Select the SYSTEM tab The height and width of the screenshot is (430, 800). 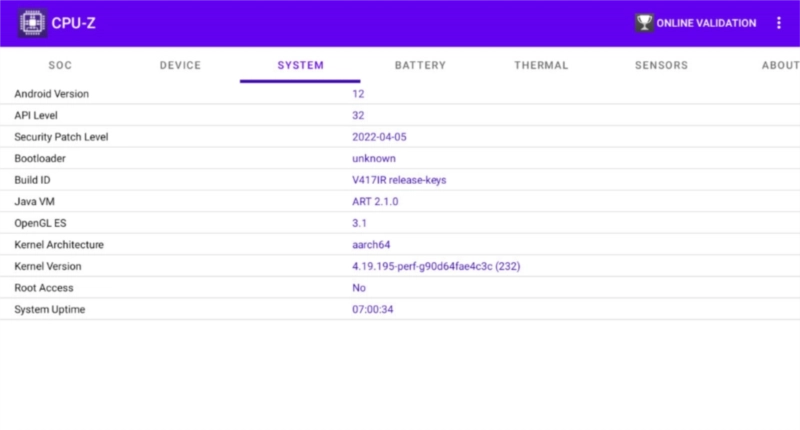[x=300, y=66]
